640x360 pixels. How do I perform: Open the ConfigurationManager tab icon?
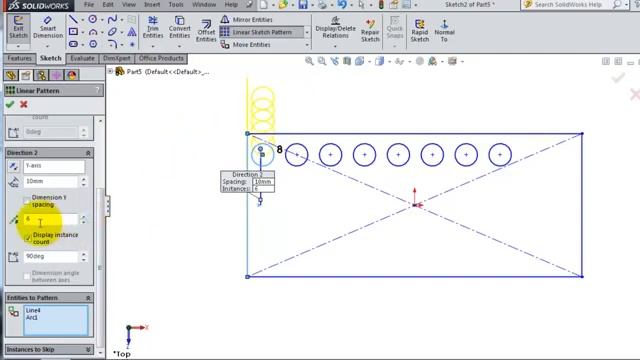41,75
